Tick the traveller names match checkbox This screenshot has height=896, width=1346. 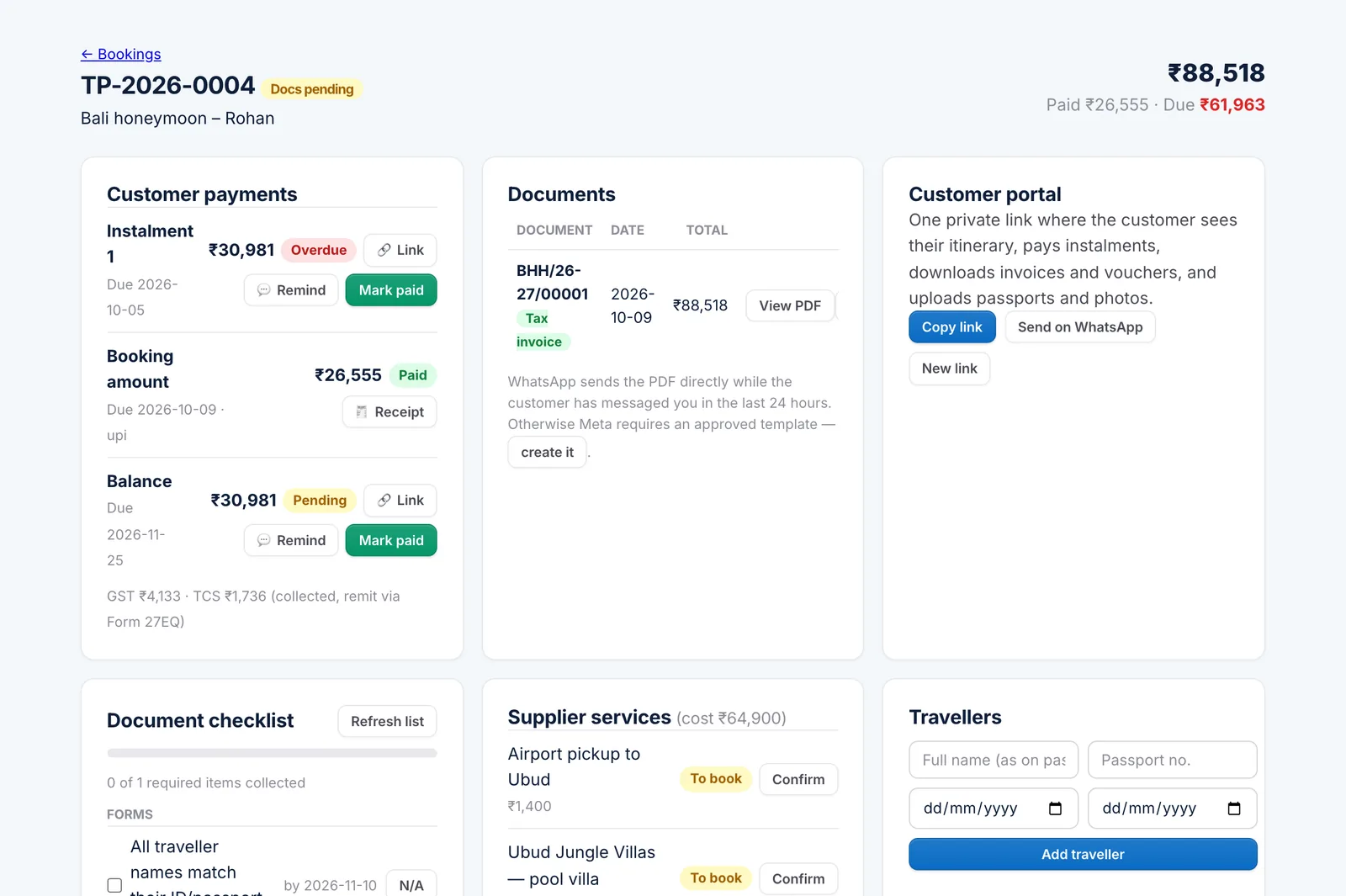(x=114, y=885)
